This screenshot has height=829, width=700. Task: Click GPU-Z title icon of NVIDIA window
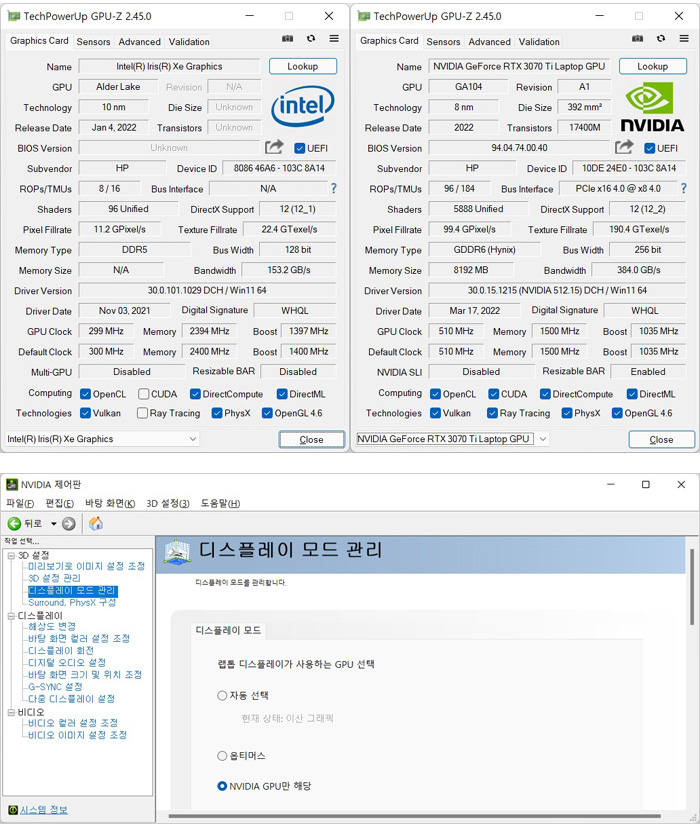click(364, 16)
